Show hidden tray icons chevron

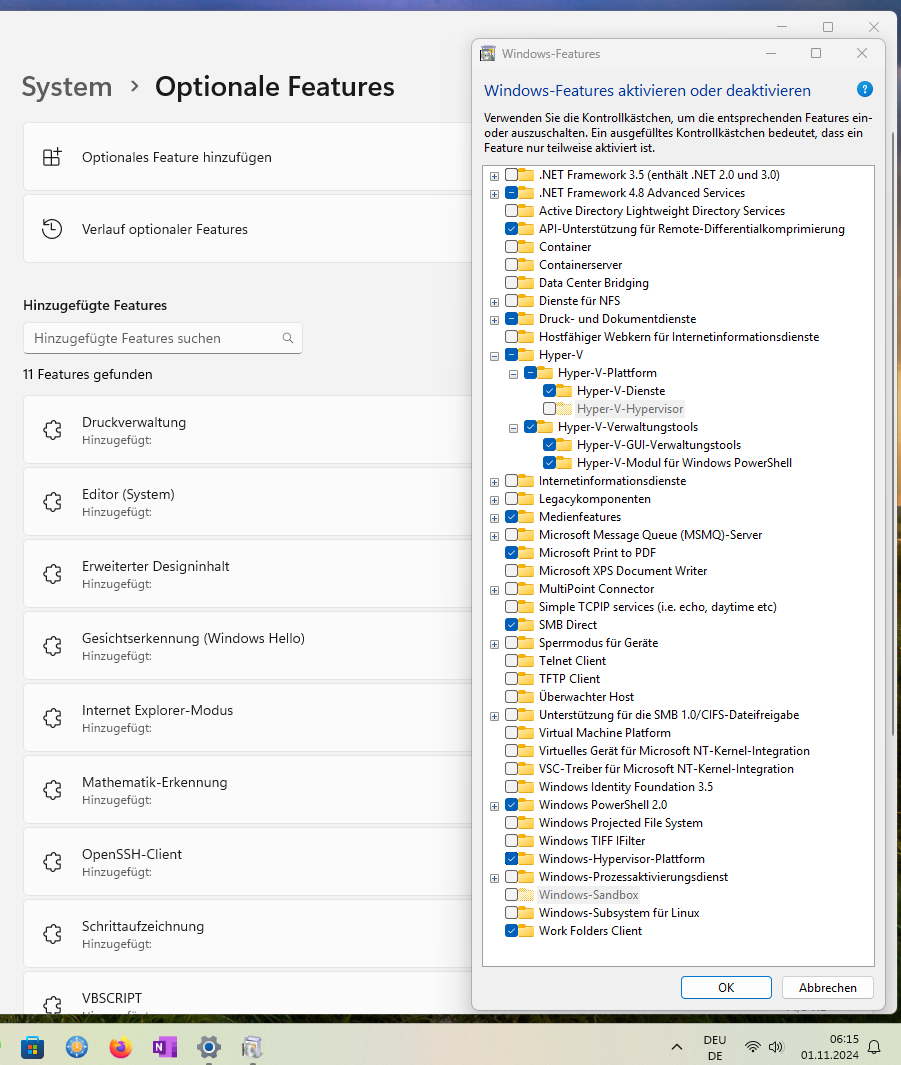tap(677, 1047)
